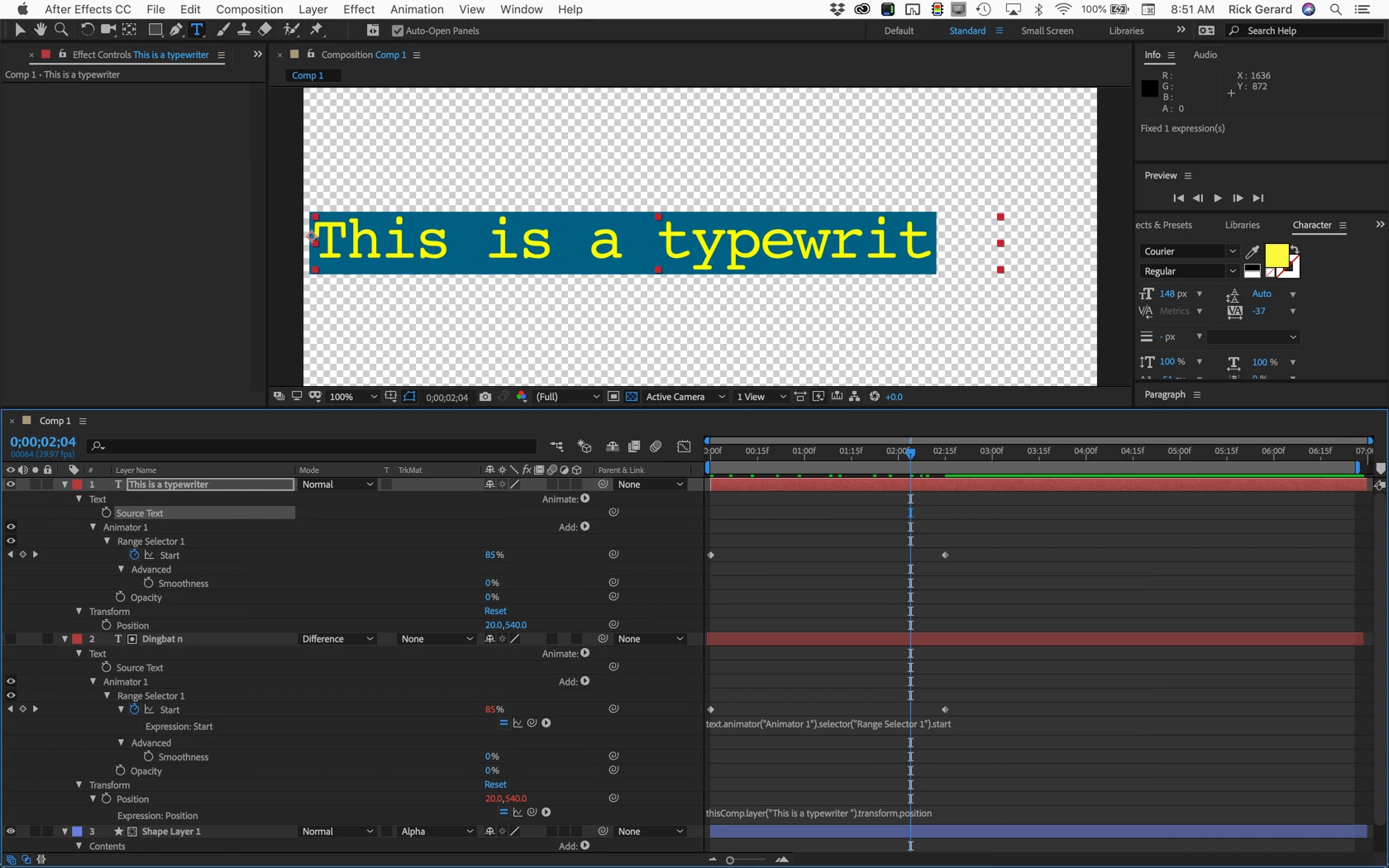Click the reset exposure icon

point(875,397)
